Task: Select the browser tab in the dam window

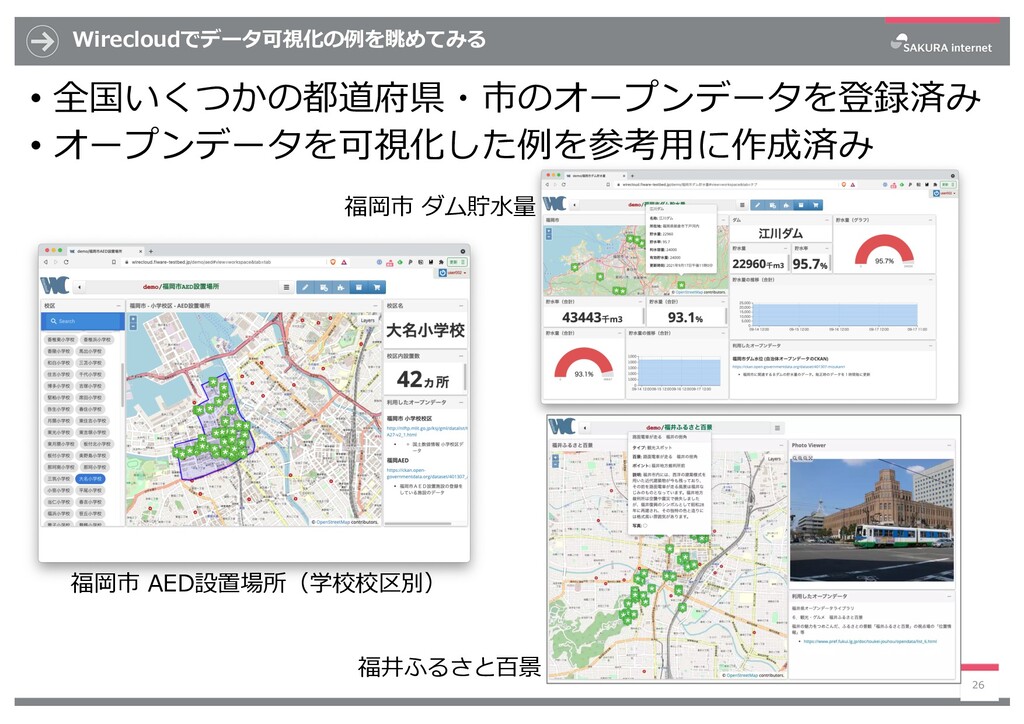Action: click(x=595, y=176)
